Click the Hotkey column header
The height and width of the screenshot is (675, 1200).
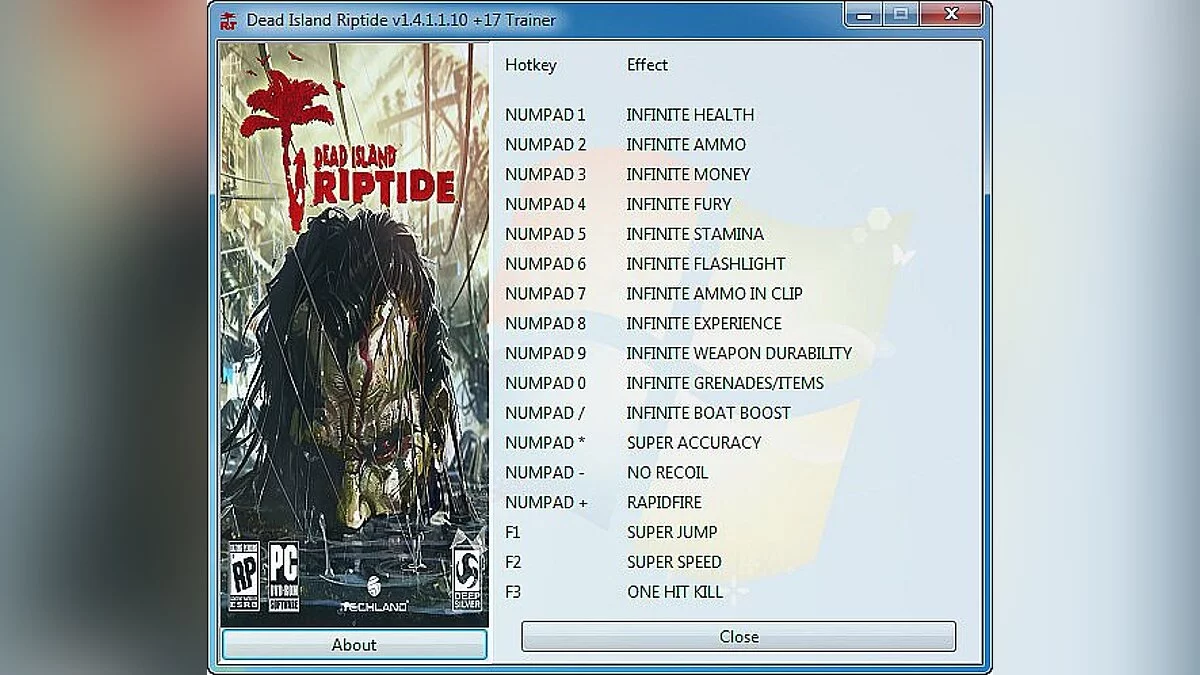(529, 65)
